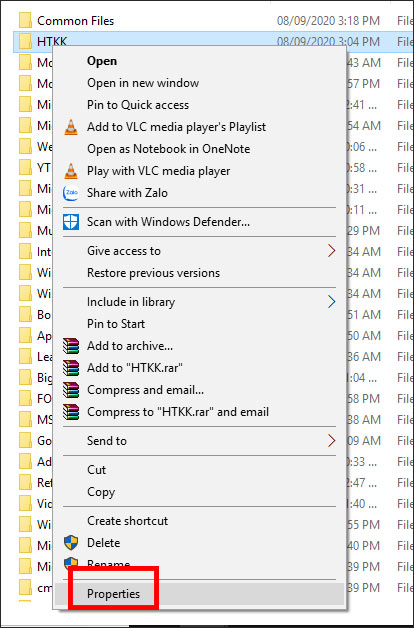This screenshot has width=414, height=628.
Task: Expand the Send to submenu arrow
Action: tap(331, 441)
